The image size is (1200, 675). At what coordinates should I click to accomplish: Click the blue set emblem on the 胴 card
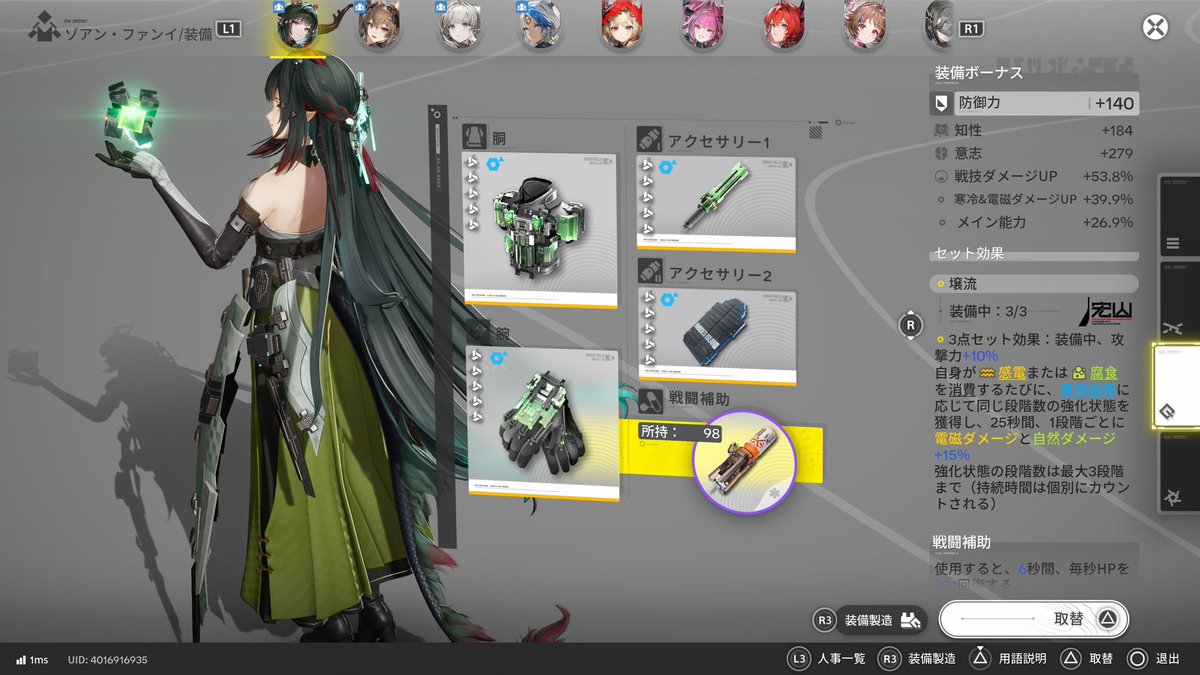click(x=493, y=162)
